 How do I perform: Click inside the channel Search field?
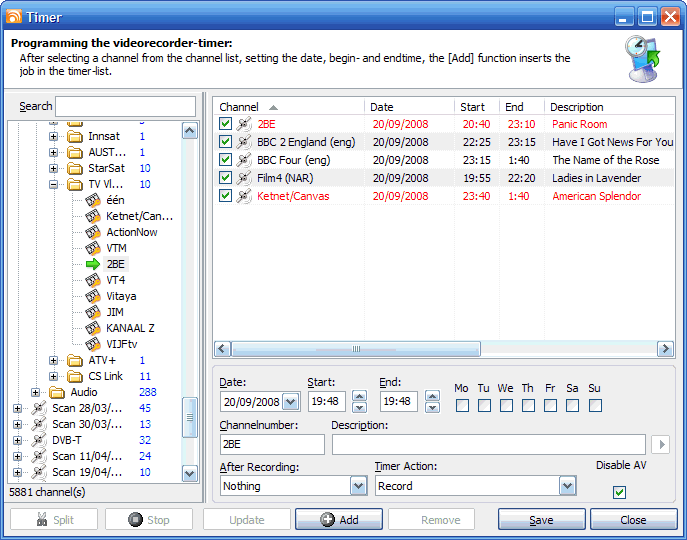(125, 106)
